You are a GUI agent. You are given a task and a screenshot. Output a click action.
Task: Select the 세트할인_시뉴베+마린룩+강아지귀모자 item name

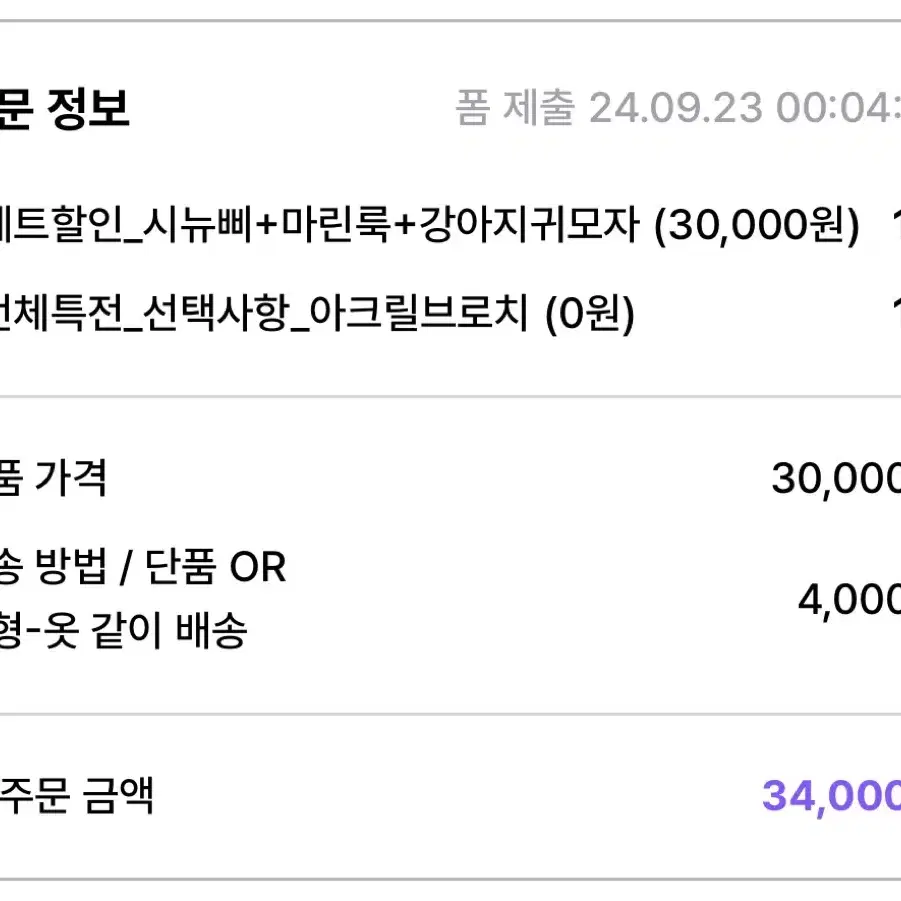[319, 224]
